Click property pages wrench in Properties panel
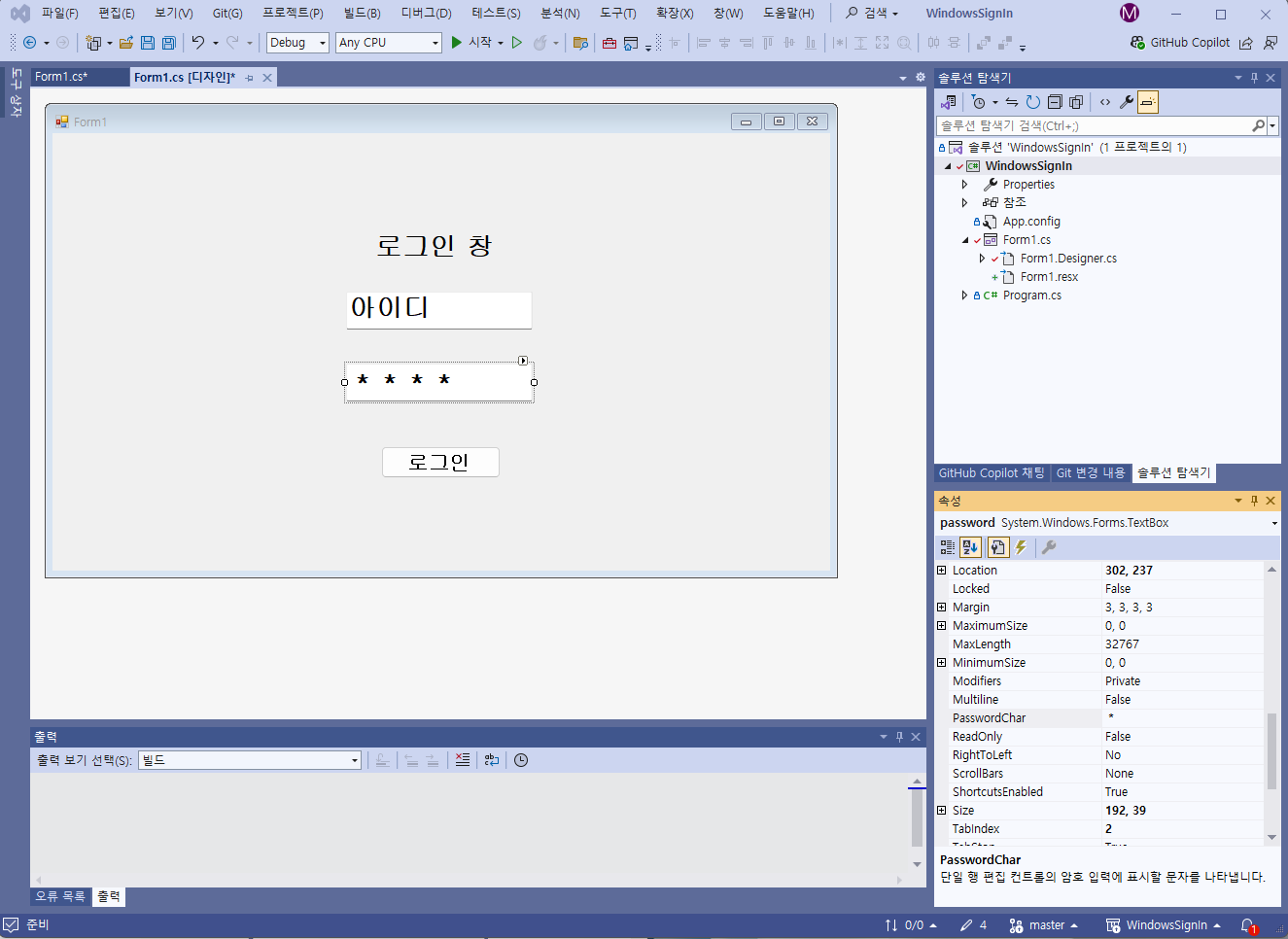This screenshot has width=1288, height=939. pos(1049,547)
